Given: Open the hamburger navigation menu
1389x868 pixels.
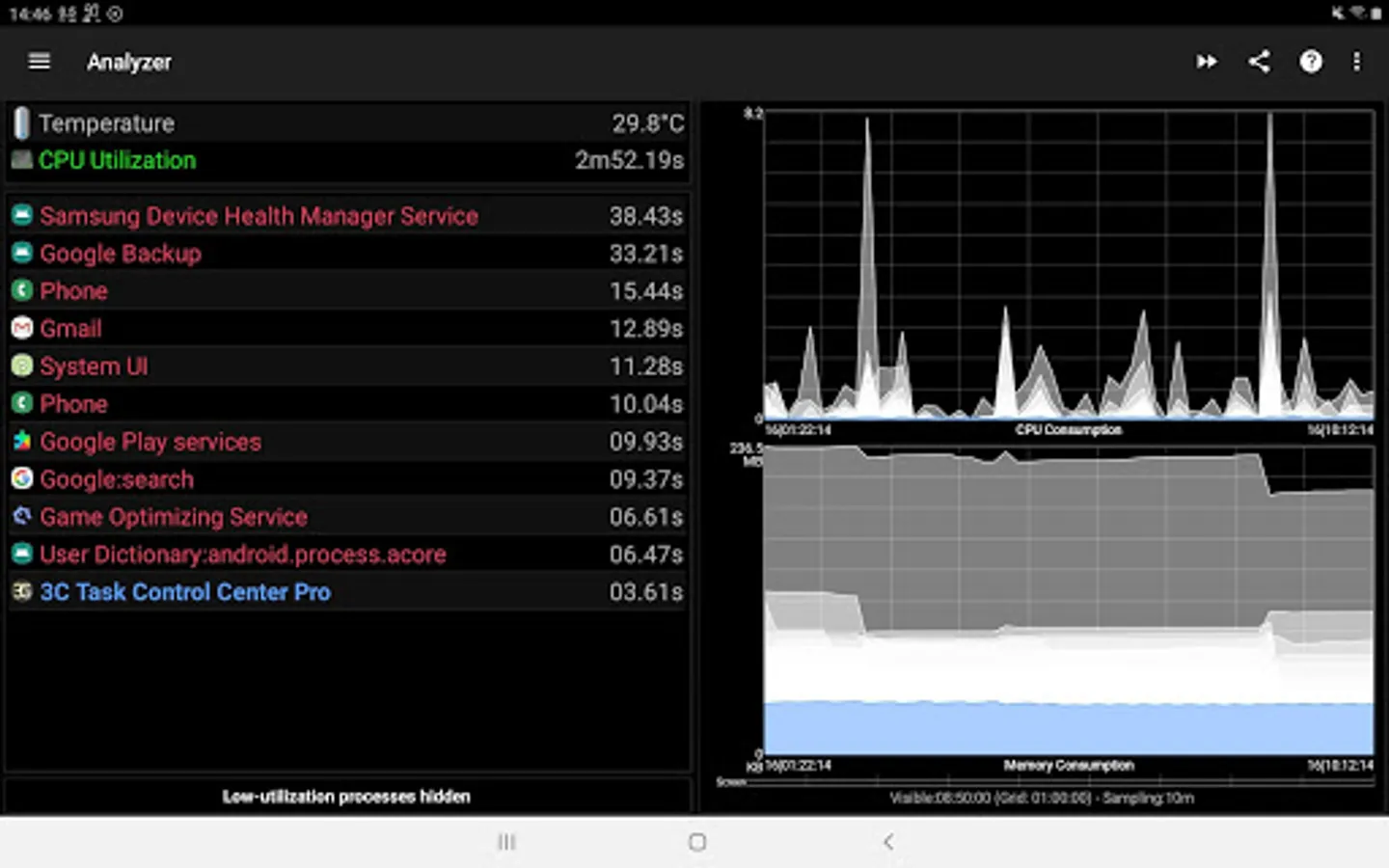Looking at the screenshot, I should click(40, 62).
